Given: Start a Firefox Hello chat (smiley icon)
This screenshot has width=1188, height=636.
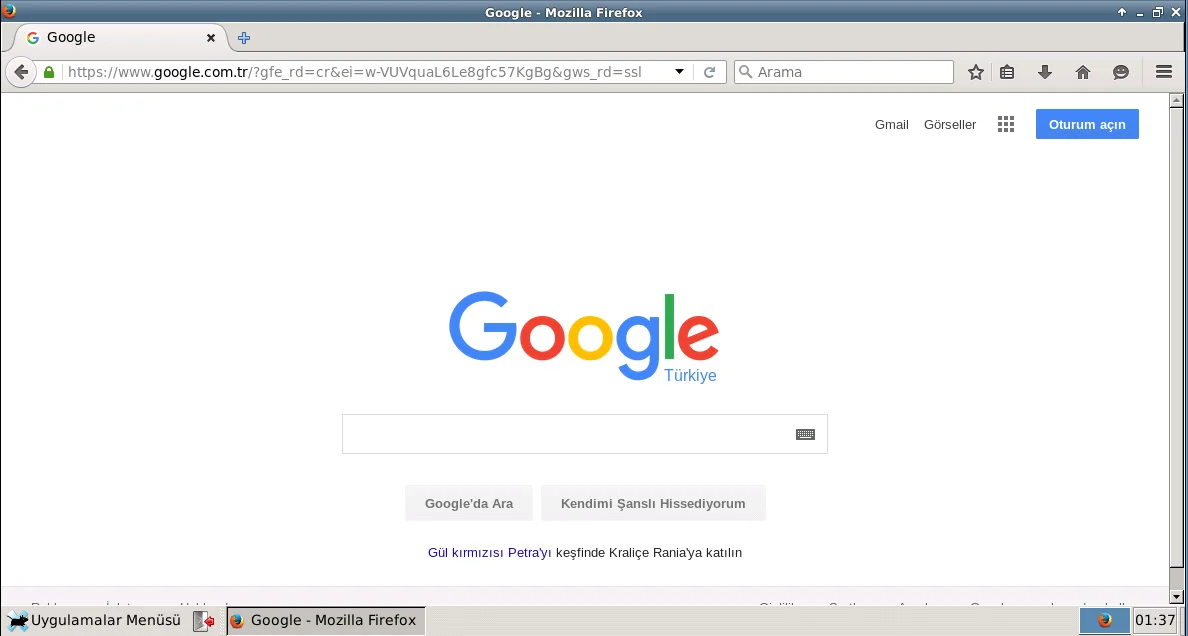Looking at the screenshot, I should [x=1120, y=72].
